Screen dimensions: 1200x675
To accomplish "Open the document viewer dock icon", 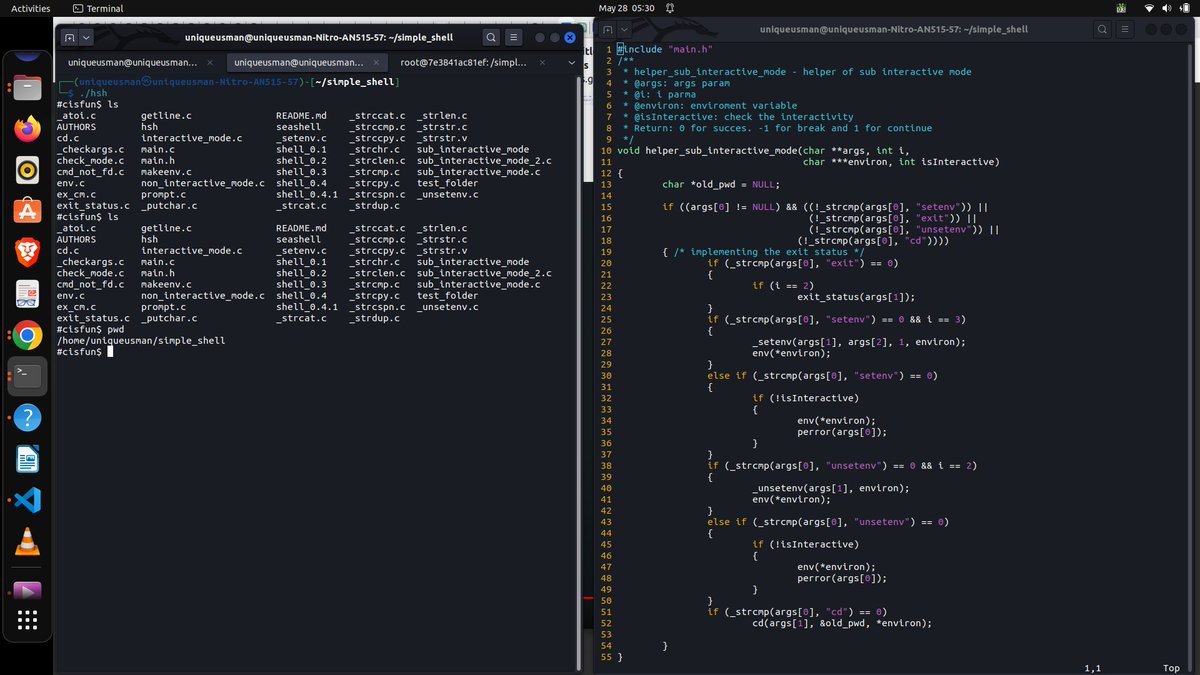I will tap(27, 294).
